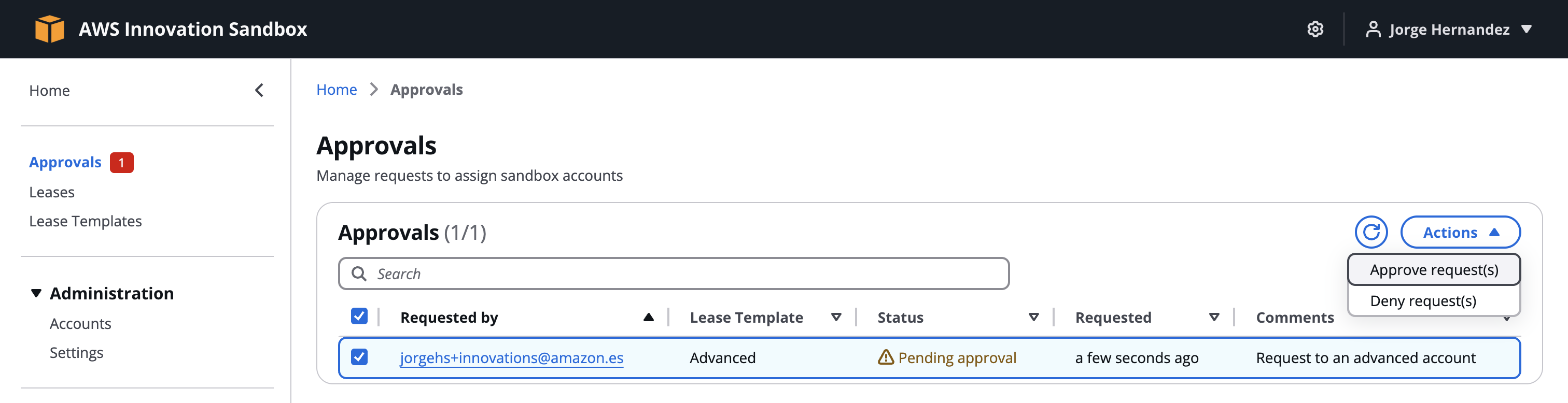The height and width of the screenshot is (403, 1568).
Task: Open Leases in the side navigation
Action: point(52,192)
